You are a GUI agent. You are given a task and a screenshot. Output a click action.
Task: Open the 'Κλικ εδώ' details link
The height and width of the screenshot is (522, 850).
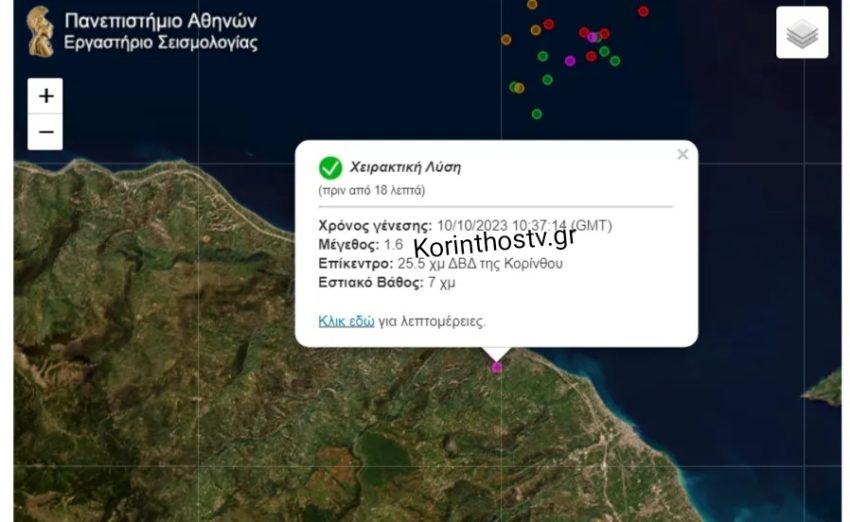click(346, 321)
